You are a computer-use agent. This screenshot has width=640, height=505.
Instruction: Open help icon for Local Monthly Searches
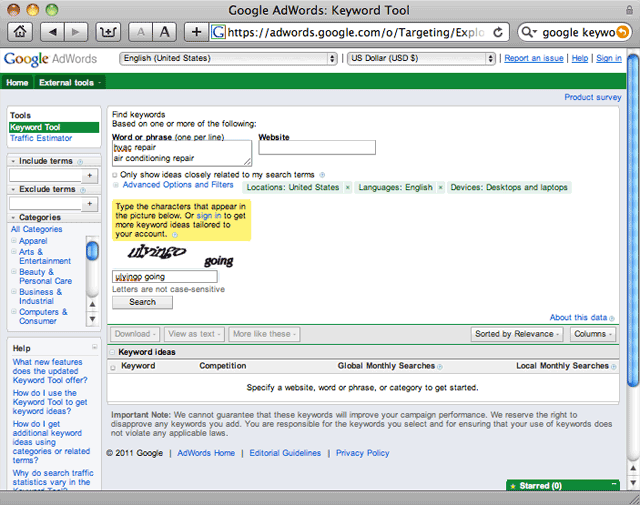click(x=613, y=367)
